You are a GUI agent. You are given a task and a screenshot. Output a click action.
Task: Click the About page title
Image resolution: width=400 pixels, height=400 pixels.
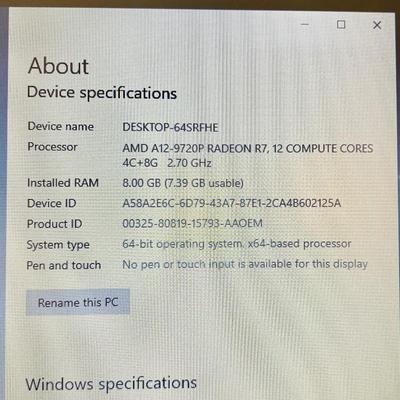pos(58,66)
